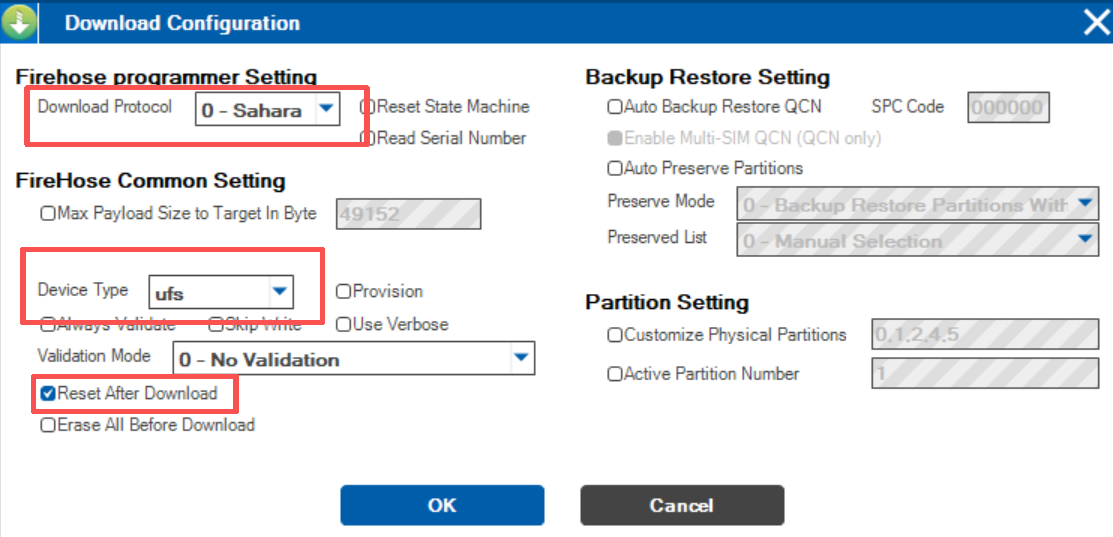Enable Read Serial Number checkbox
Screen dimensions: 1113x537
point(368,138)
